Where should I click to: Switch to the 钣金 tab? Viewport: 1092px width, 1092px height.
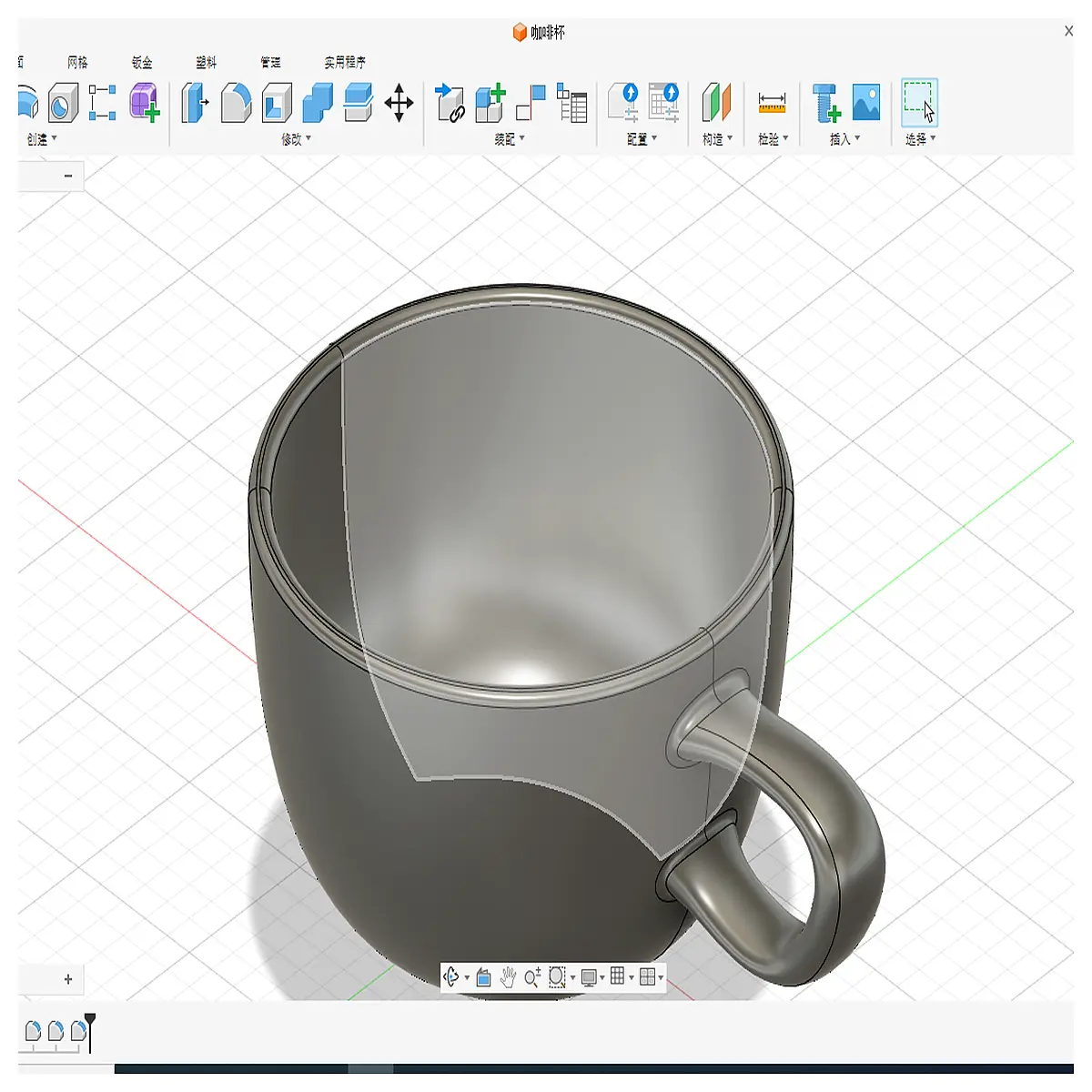click(x=142, y=62)
